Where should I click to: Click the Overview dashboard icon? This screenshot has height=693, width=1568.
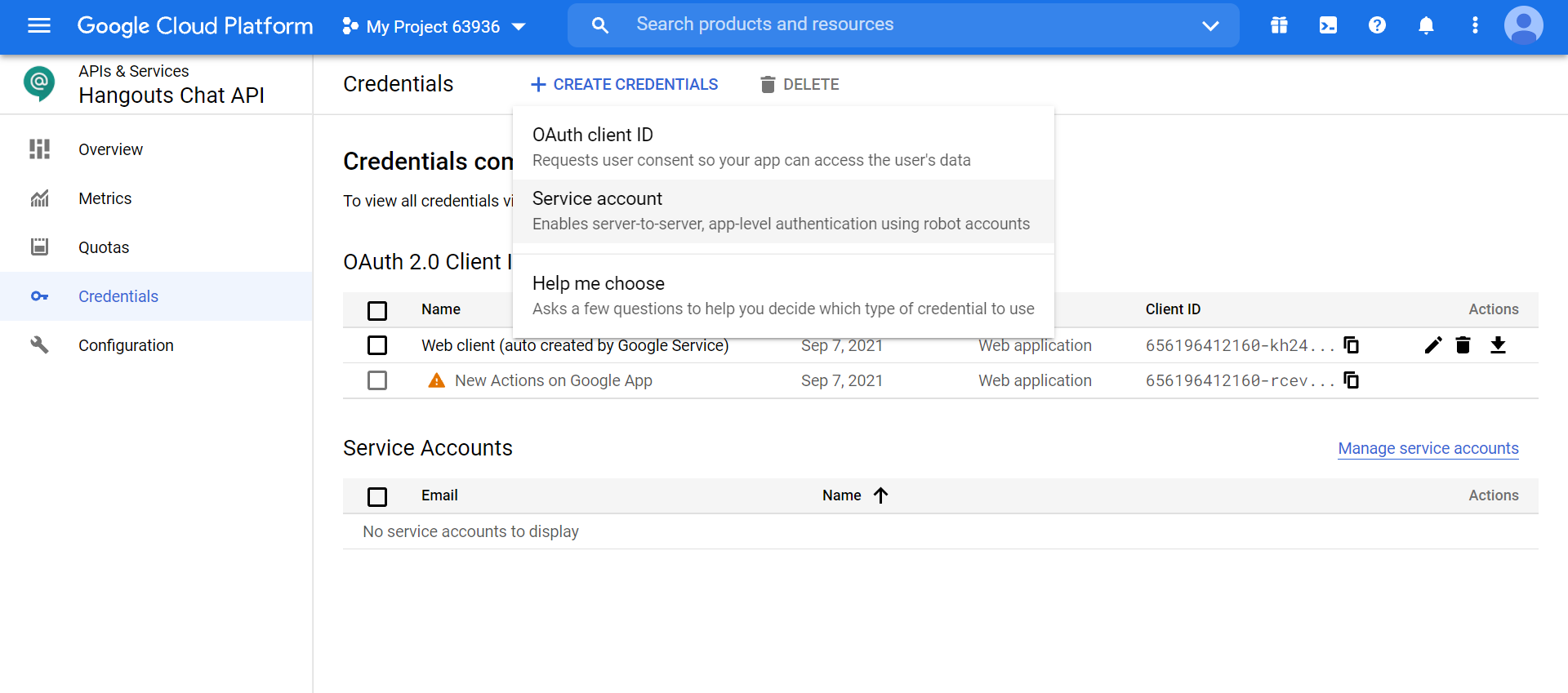pos(39,149)
